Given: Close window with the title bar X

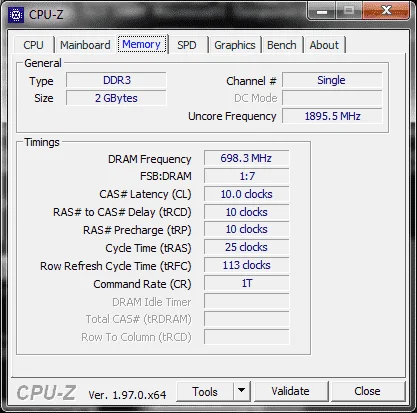Looking at the screenshot, I should (386, 11).
